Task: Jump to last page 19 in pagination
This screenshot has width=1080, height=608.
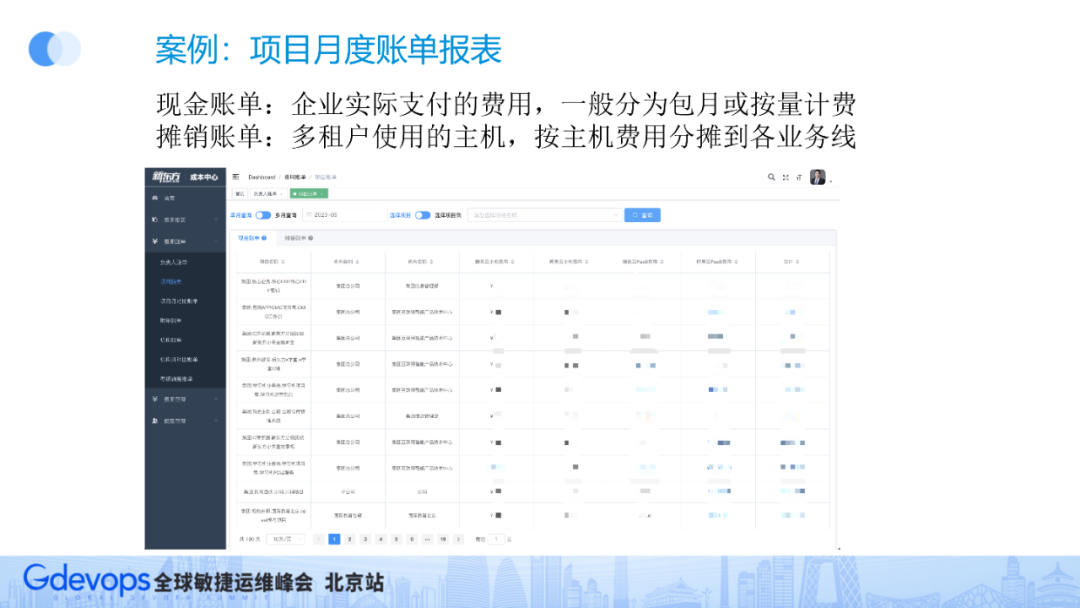Action: [x=443, y=539]
